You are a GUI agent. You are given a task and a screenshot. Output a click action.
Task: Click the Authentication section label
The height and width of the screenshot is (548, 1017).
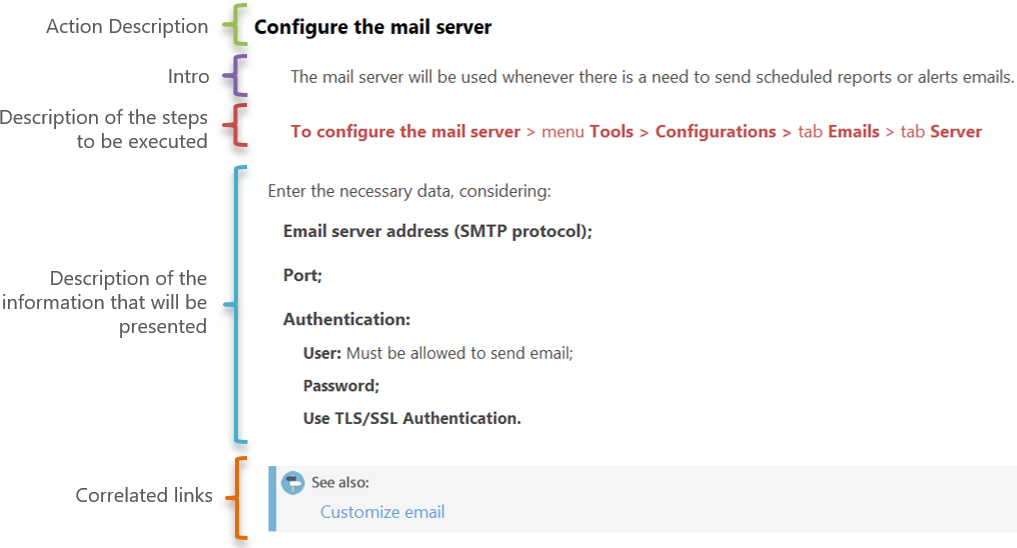click(x=346, y=319)
